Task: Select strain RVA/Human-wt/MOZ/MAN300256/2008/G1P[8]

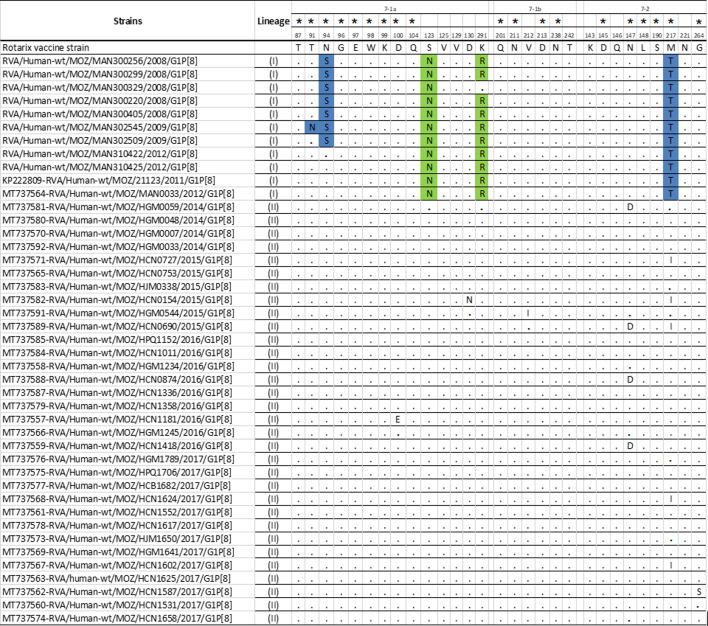Action: (100, 61)
